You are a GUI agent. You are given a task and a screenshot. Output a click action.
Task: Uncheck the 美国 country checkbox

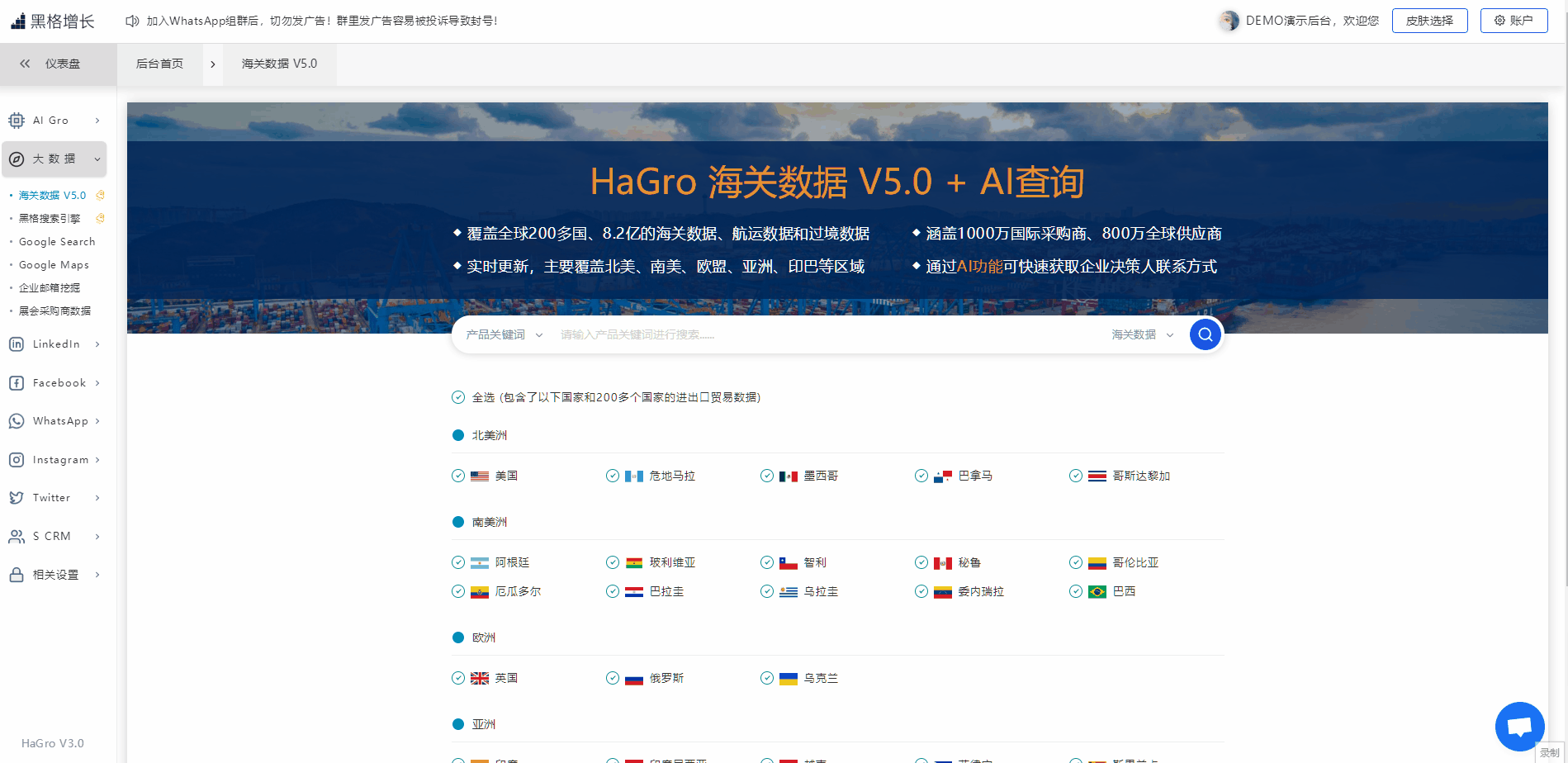pos(458,476)
